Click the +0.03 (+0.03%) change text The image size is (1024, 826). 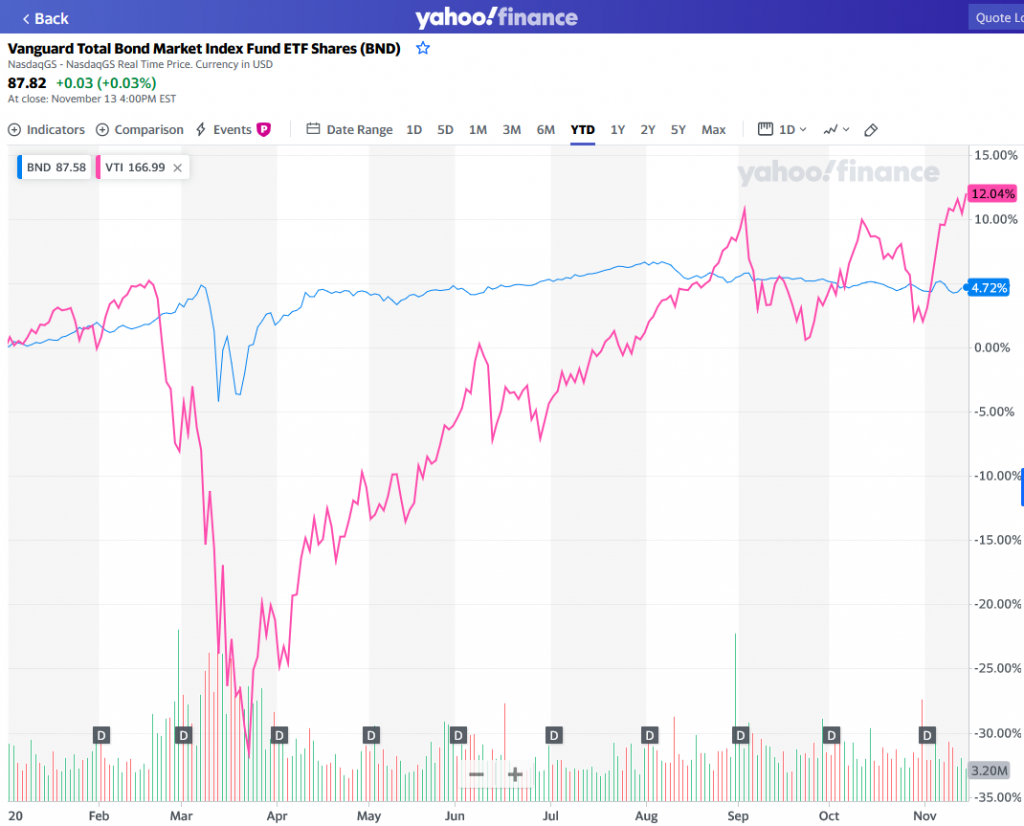point(106,83)
